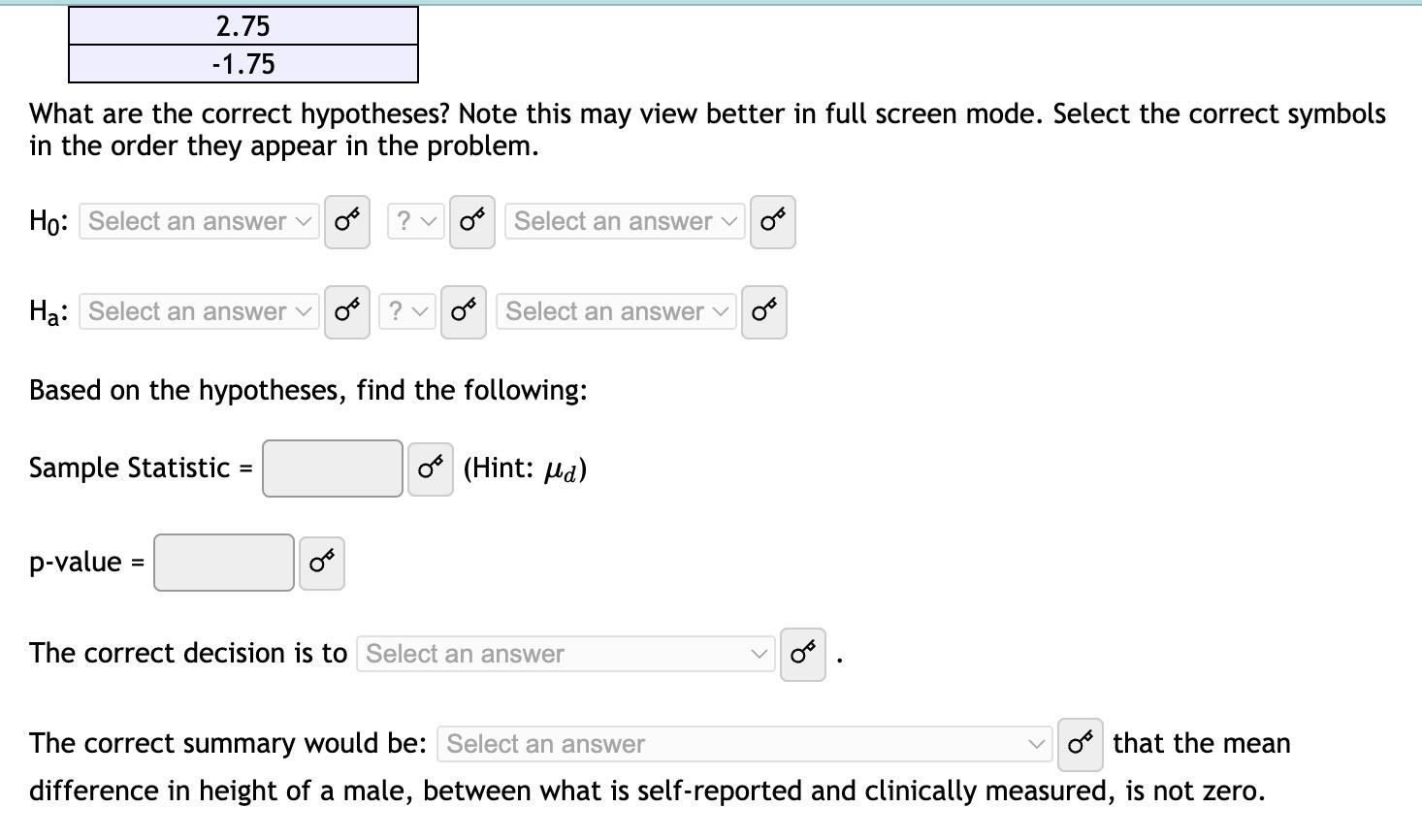Screen dimensions: 1422x840
Task: Open the first Ha 'Select an answer' dropdown
Action: [197, 311]
